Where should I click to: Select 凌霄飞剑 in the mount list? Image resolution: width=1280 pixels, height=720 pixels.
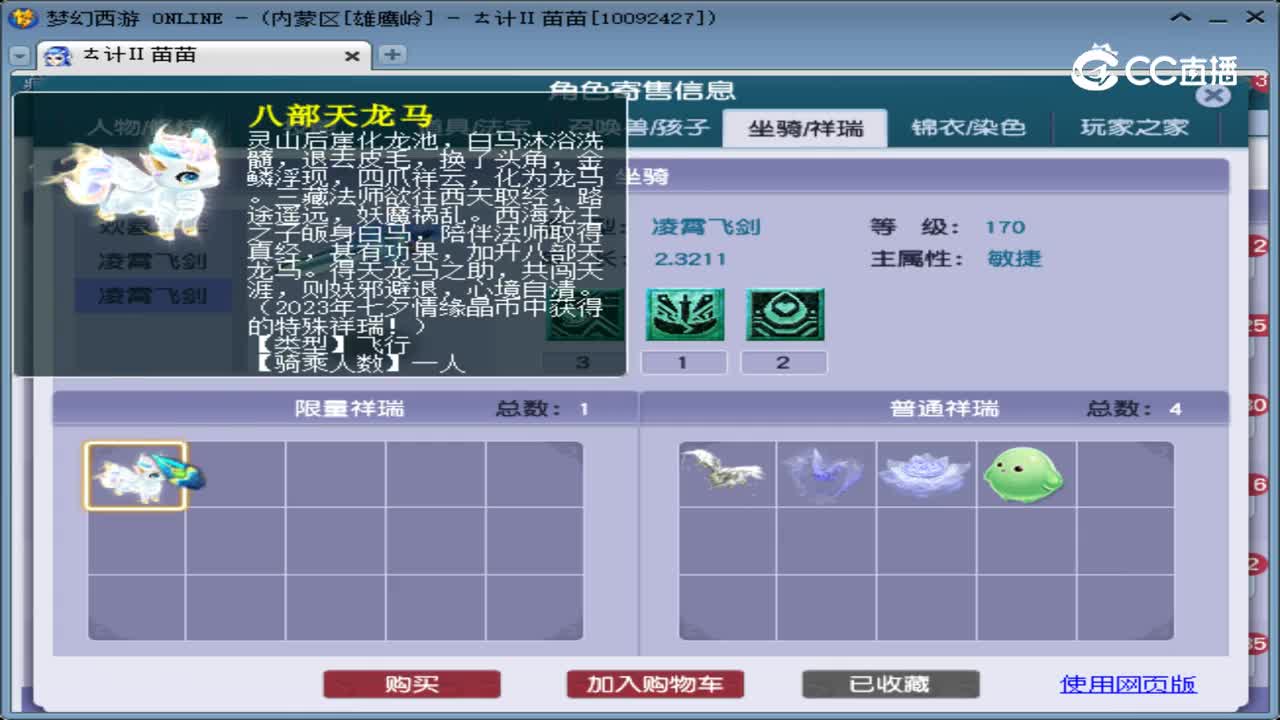point(155,296)
